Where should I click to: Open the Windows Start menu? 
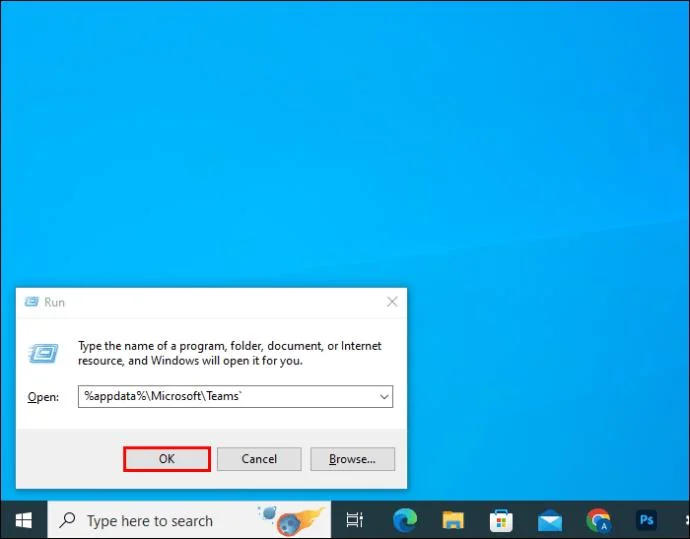point(23,520)
